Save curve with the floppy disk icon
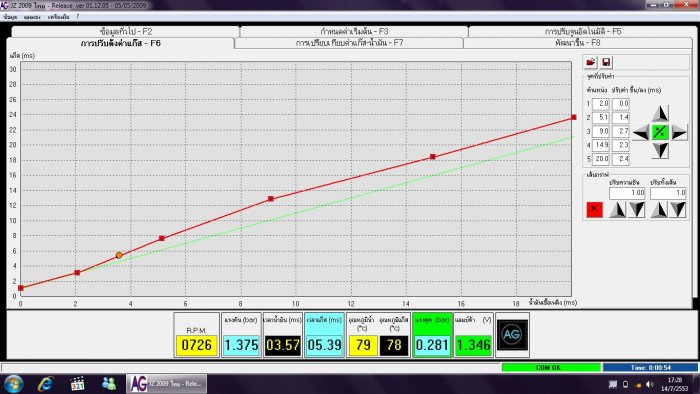Screen dimensions: 700x394 click(606, 62)
